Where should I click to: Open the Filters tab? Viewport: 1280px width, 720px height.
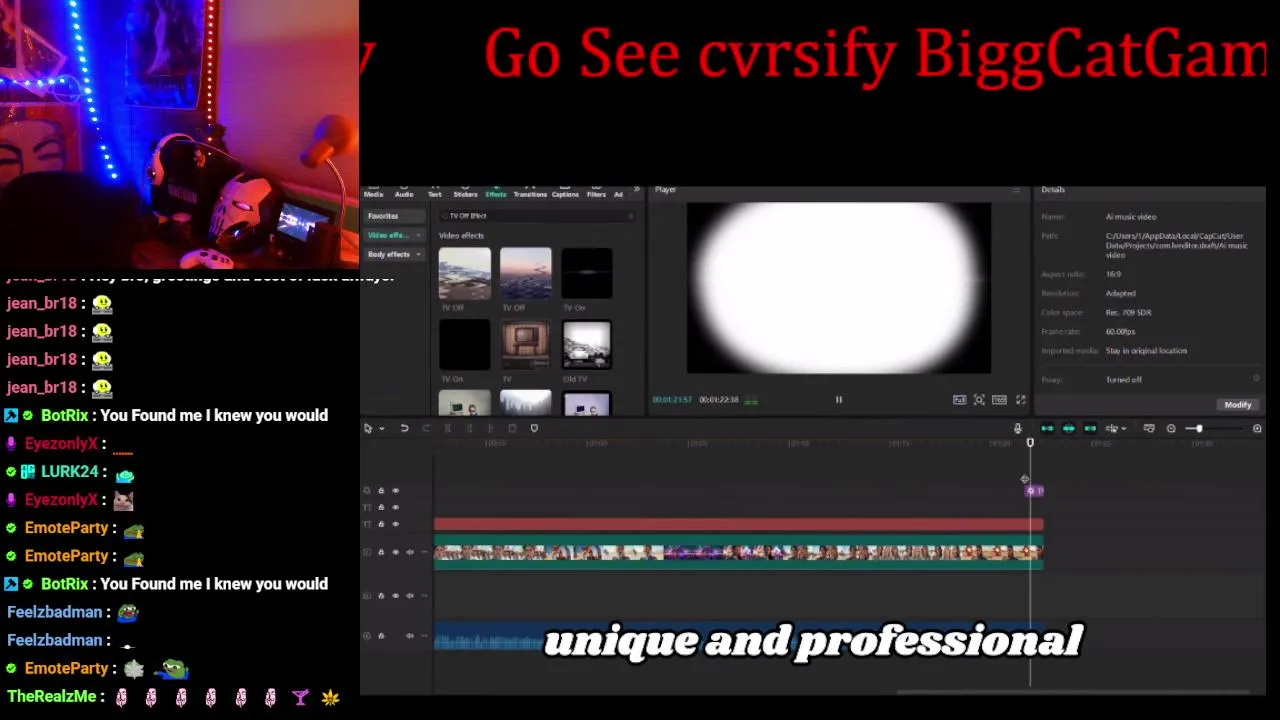596,194
